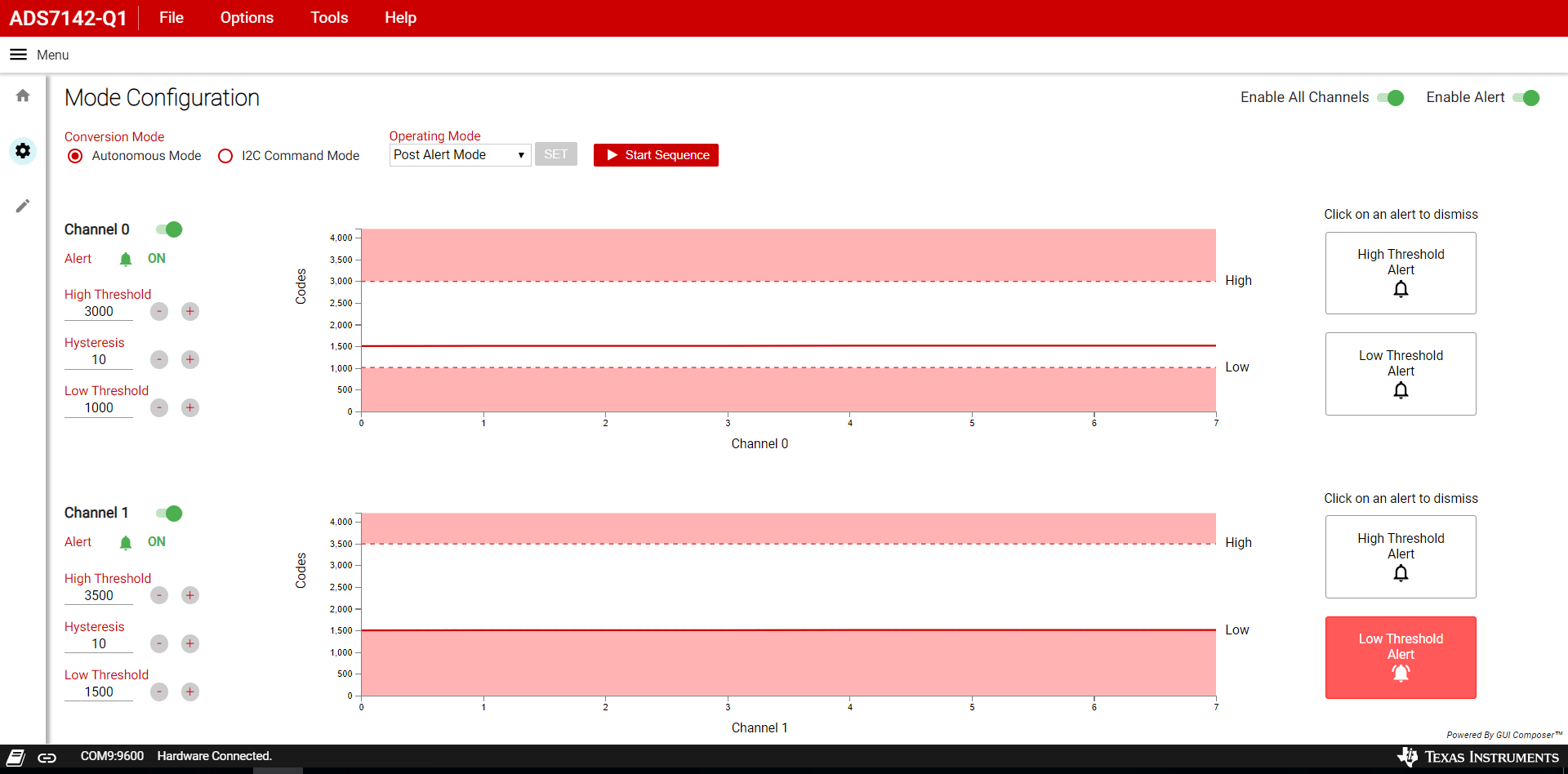Image resolution: width=1568 pixels, height=774 pixels.
Task: Toggle the Enable All Channels switch
Action: 1390,98
